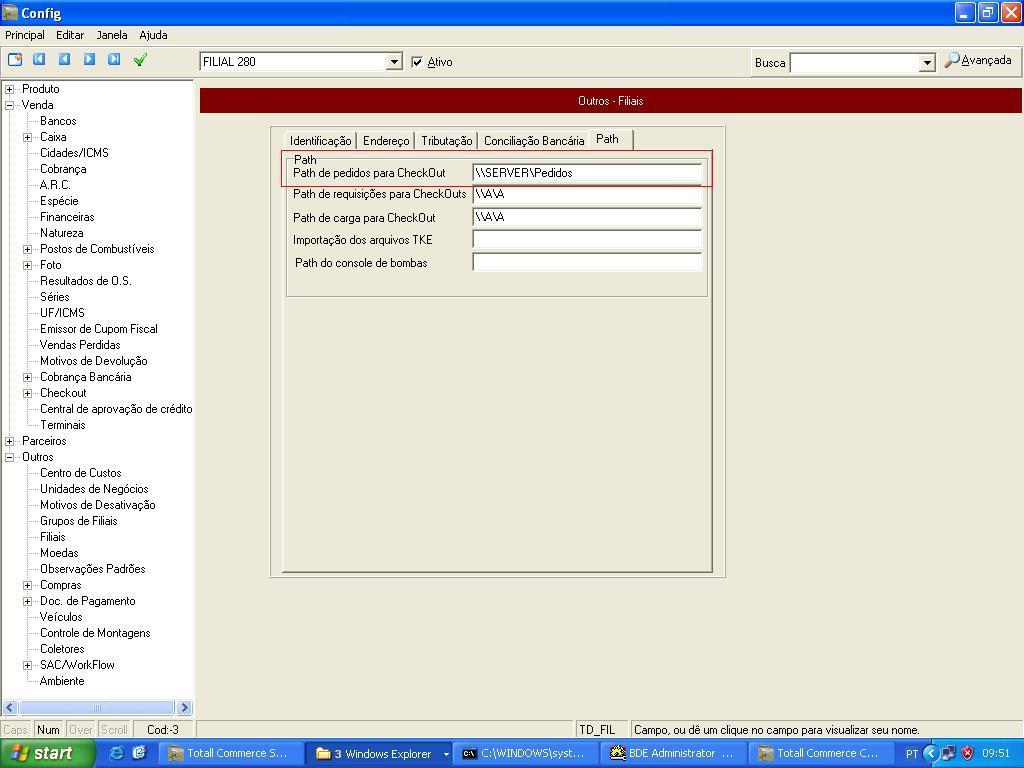Click the Avançada magnifier search button
1024x768 pixels.
(x=978, y=61)
